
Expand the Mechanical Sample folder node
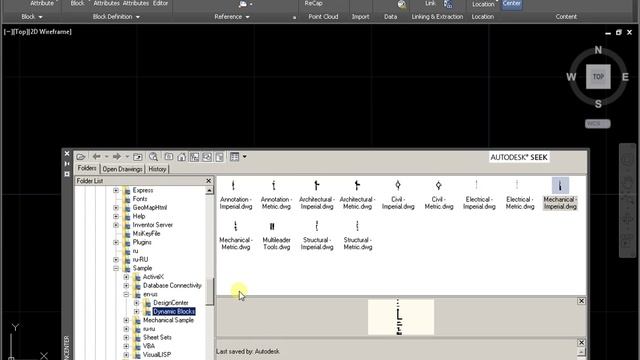pyautogui.click(x=126, y=320)
